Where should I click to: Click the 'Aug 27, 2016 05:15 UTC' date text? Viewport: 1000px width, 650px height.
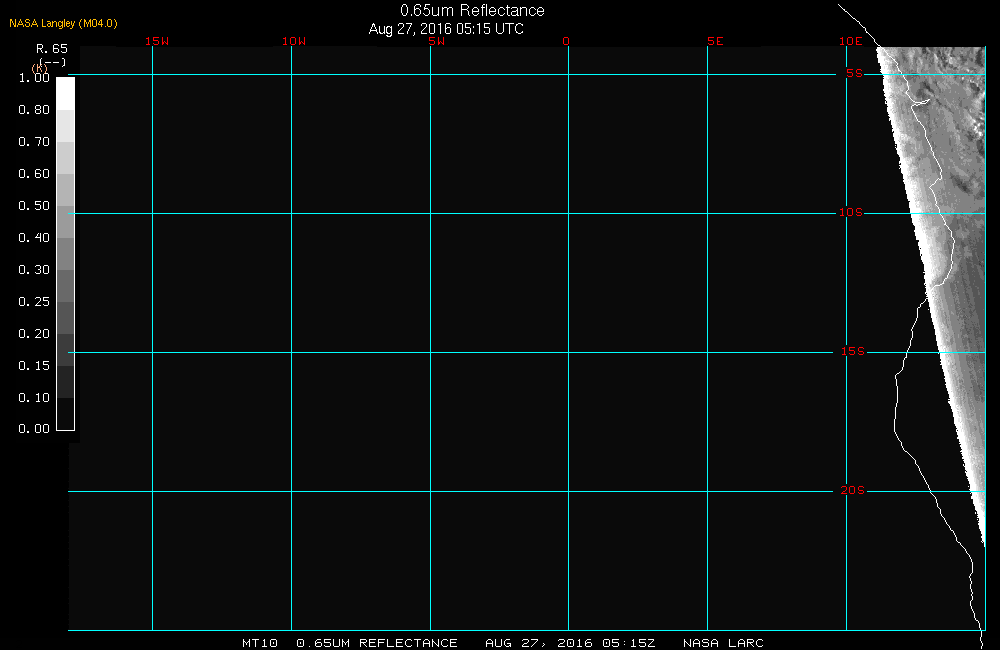(x=446, y=29)
